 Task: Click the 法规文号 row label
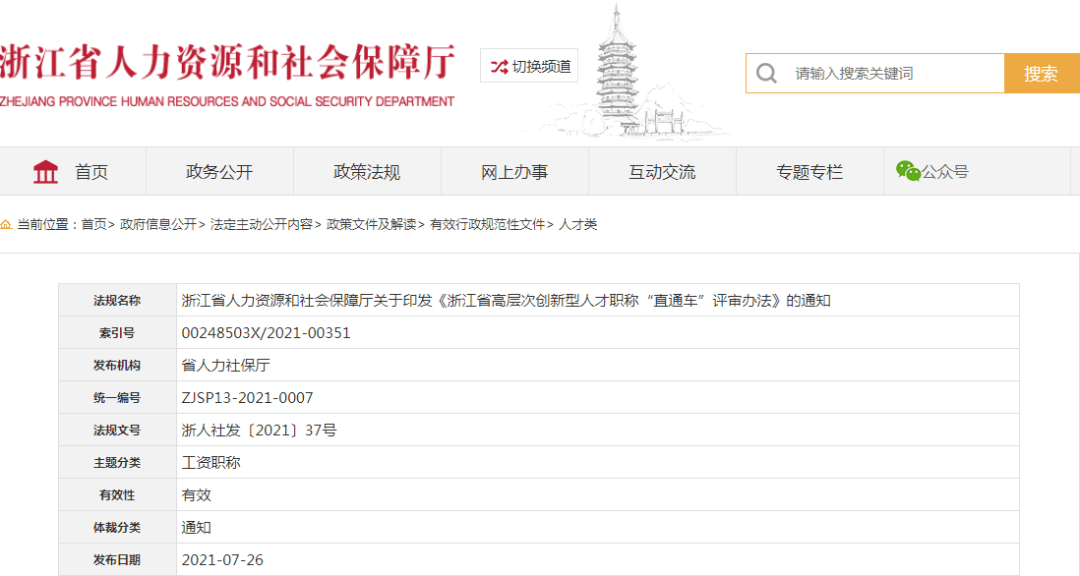(117, 430)
